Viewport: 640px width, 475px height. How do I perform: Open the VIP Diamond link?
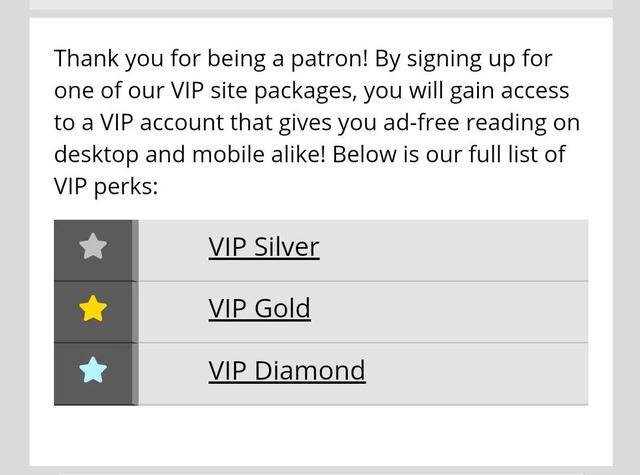point(287,371)
